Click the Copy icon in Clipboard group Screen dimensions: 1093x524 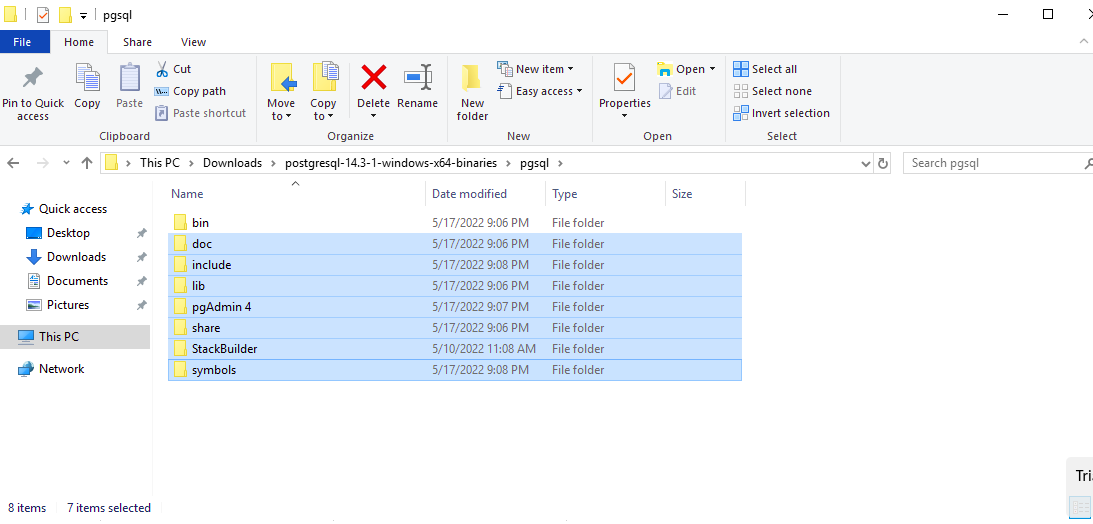[87, 78]
